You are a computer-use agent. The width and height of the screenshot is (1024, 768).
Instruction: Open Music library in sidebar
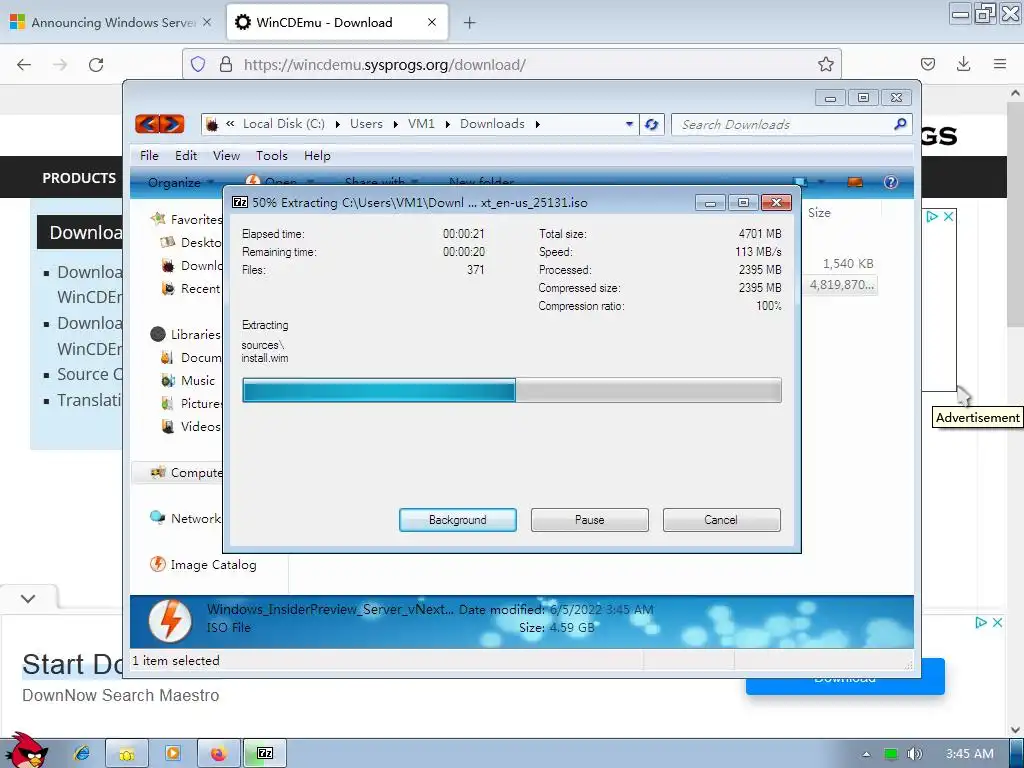click(x=198, y=380)
